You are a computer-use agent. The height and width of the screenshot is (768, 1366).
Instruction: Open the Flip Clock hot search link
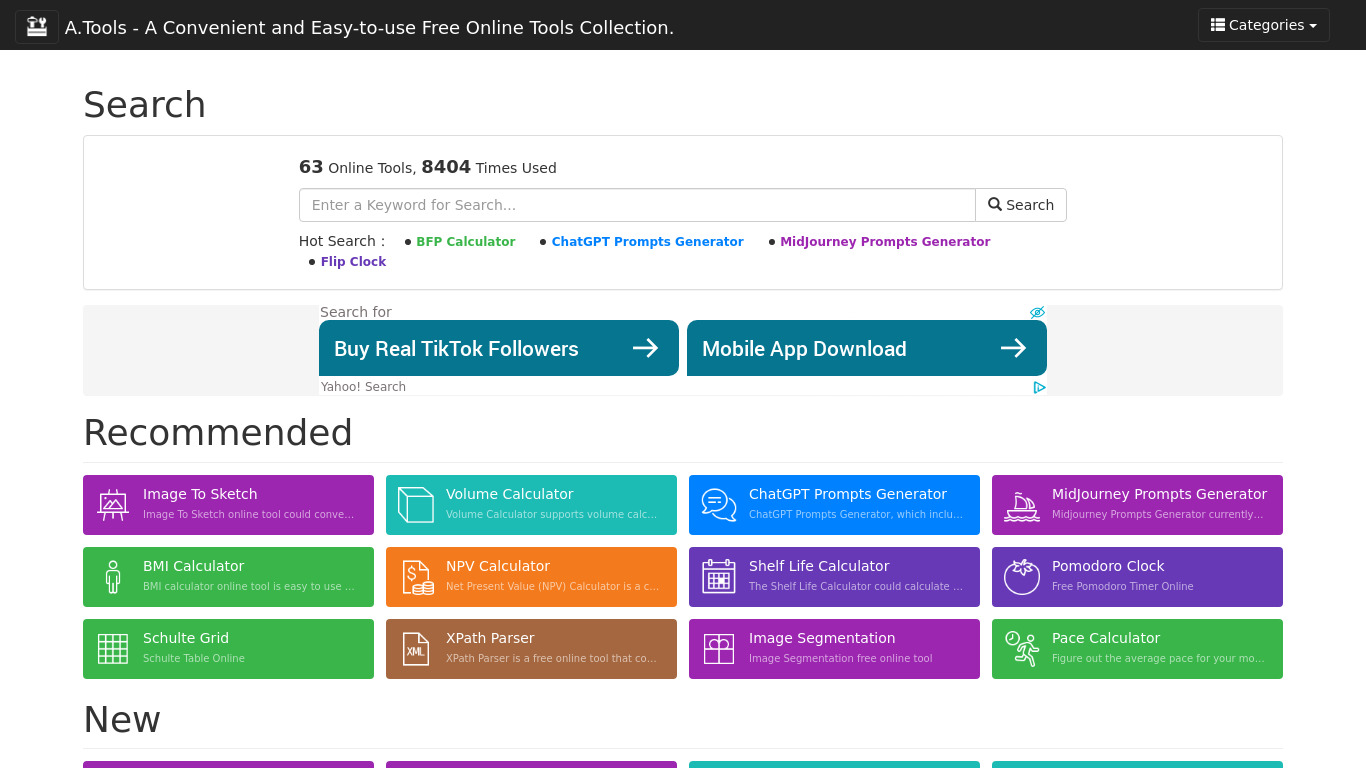coord(353,262)
